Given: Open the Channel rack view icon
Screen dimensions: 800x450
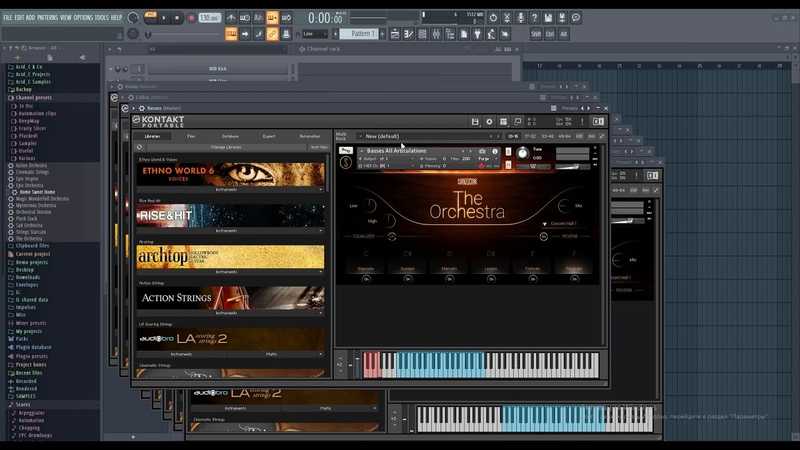Looking at the screenshot, I should pyautogui.click(x=422, y=34).
